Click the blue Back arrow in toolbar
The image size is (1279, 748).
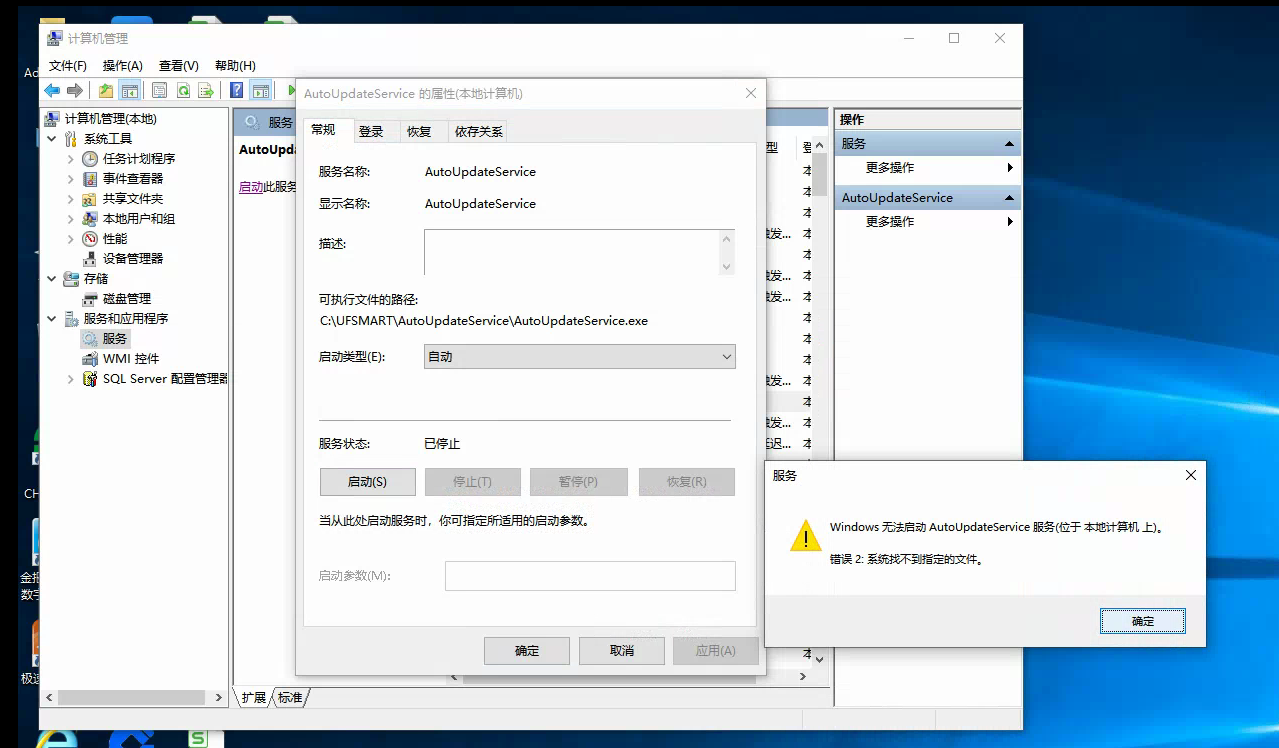click(52, 90)
